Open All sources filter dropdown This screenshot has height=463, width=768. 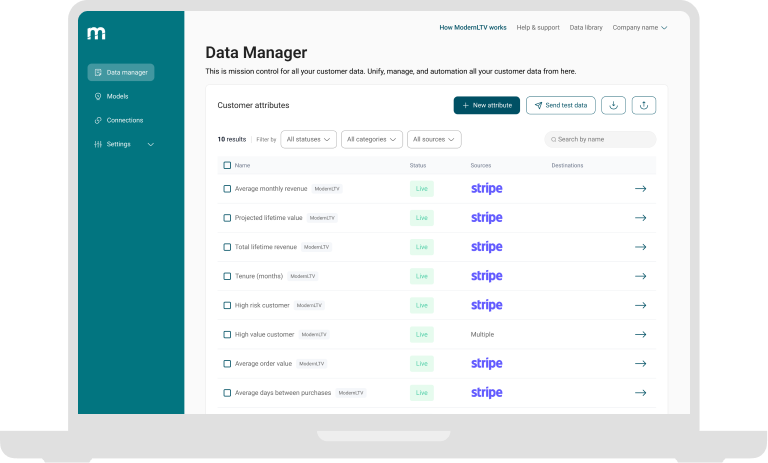click(434, 140)
